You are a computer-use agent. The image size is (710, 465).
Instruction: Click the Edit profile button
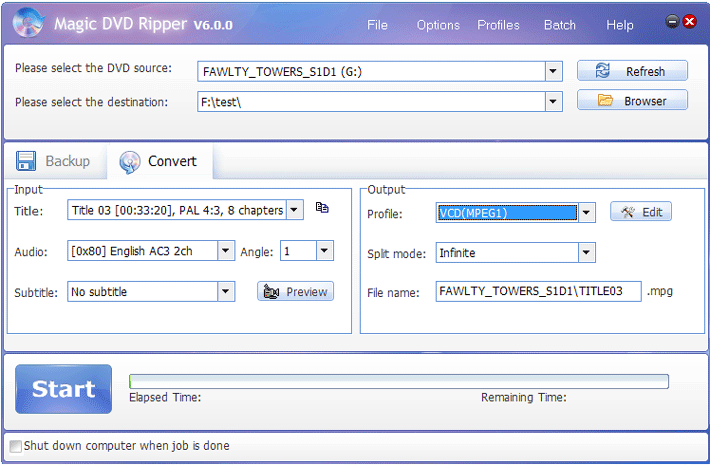pyautogui.click(x=641, y=212)
